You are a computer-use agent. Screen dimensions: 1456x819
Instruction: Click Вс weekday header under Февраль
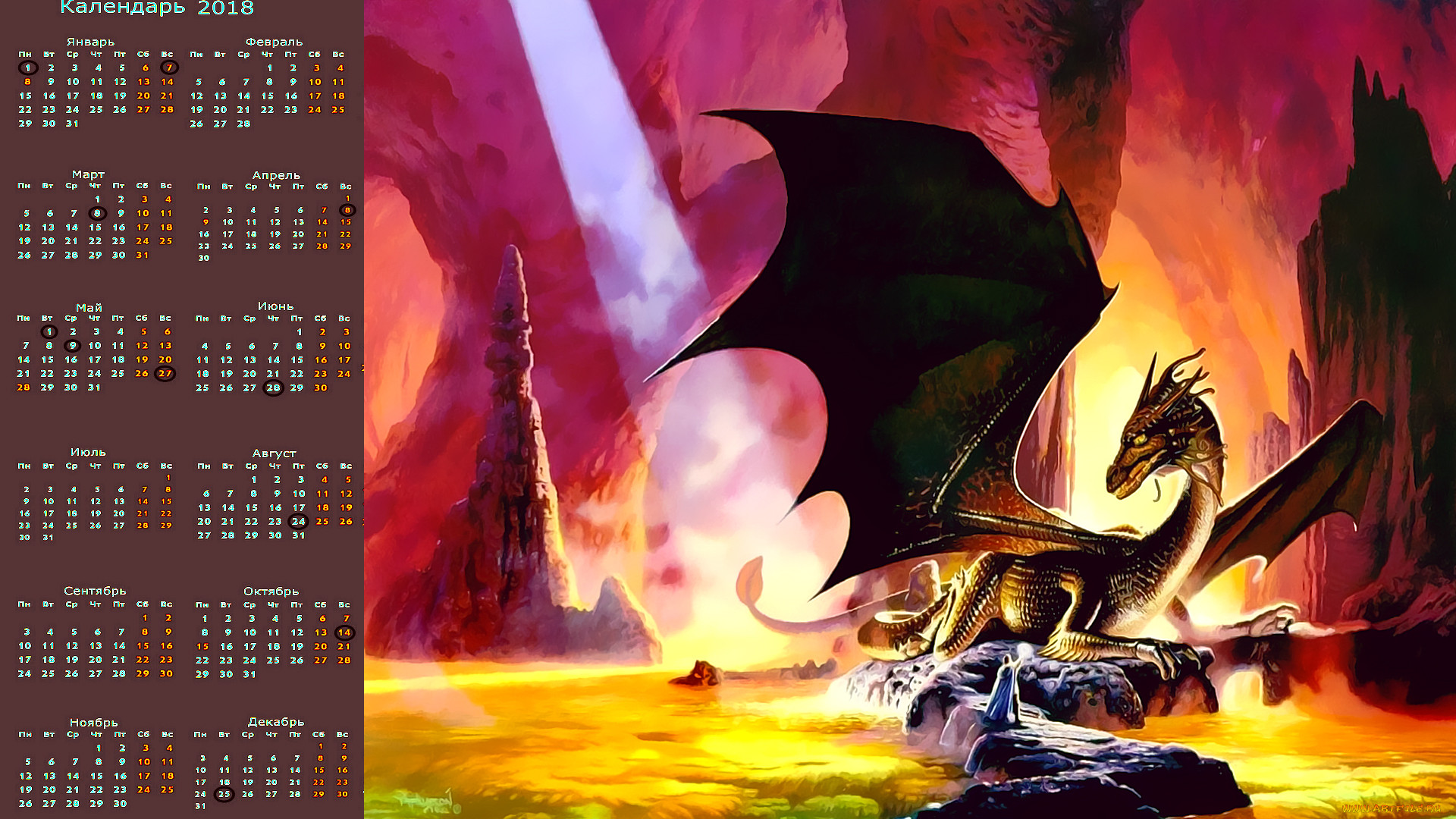tap(338, 54)
